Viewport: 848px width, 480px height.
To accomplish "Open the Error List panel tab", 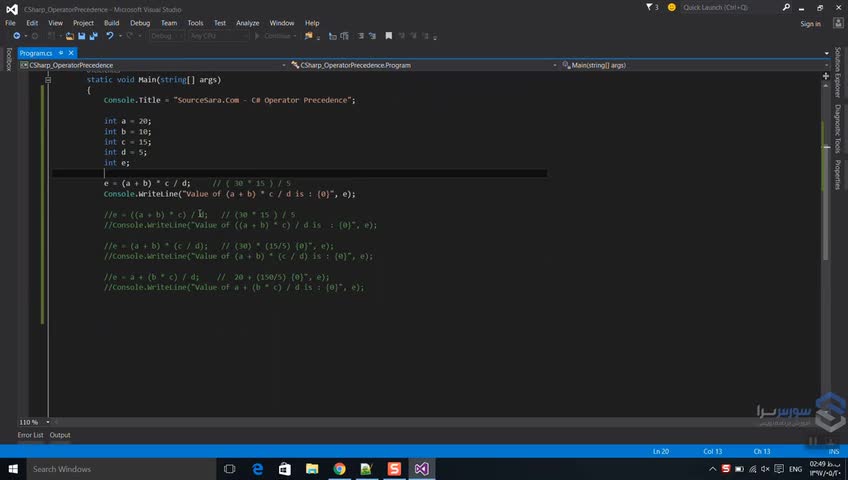I will click(x=30, y=435).
